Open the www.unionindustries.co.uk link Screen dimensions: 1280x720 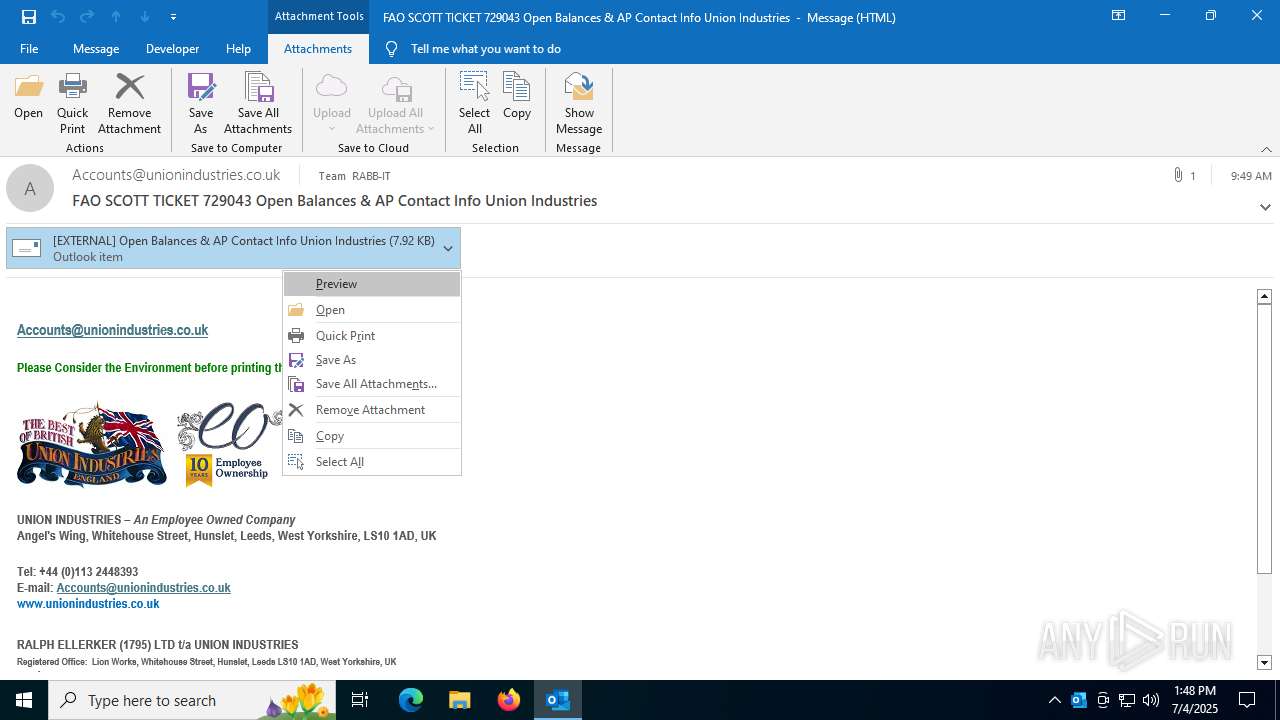pyautogui.click(x=88, y=604)
